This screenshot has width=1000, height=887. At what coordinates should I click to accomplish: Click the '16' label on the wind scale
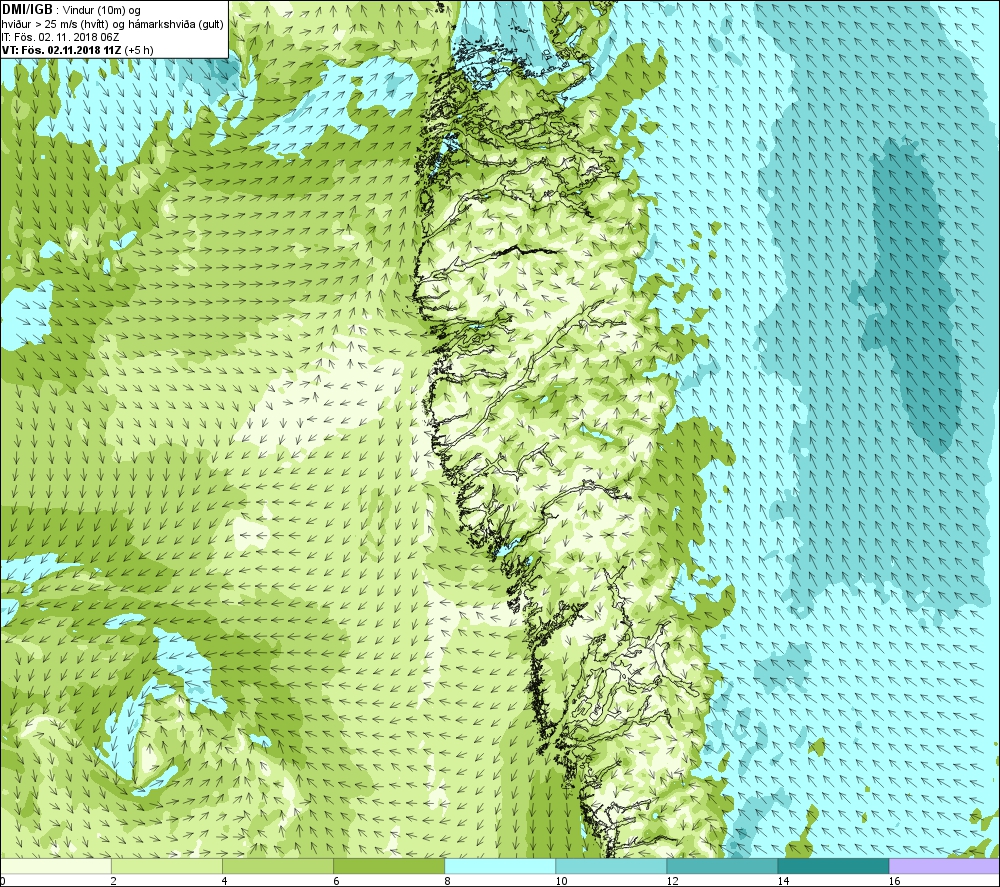click(x=894, y=881)
